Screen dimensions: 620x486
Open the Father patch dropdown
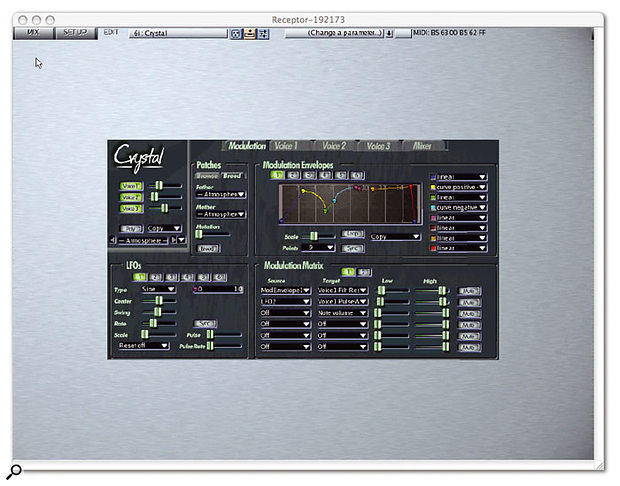pos(221,194)
